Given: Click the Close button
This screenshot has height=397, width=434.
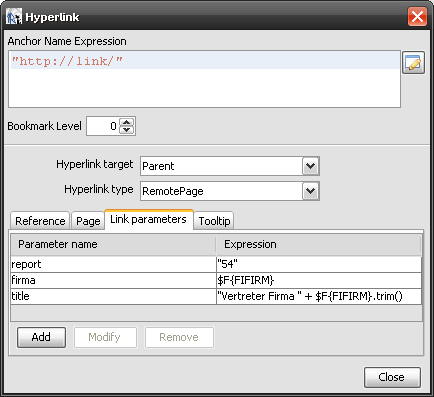Looking at the screenshot, I should [x=392, y=377].
